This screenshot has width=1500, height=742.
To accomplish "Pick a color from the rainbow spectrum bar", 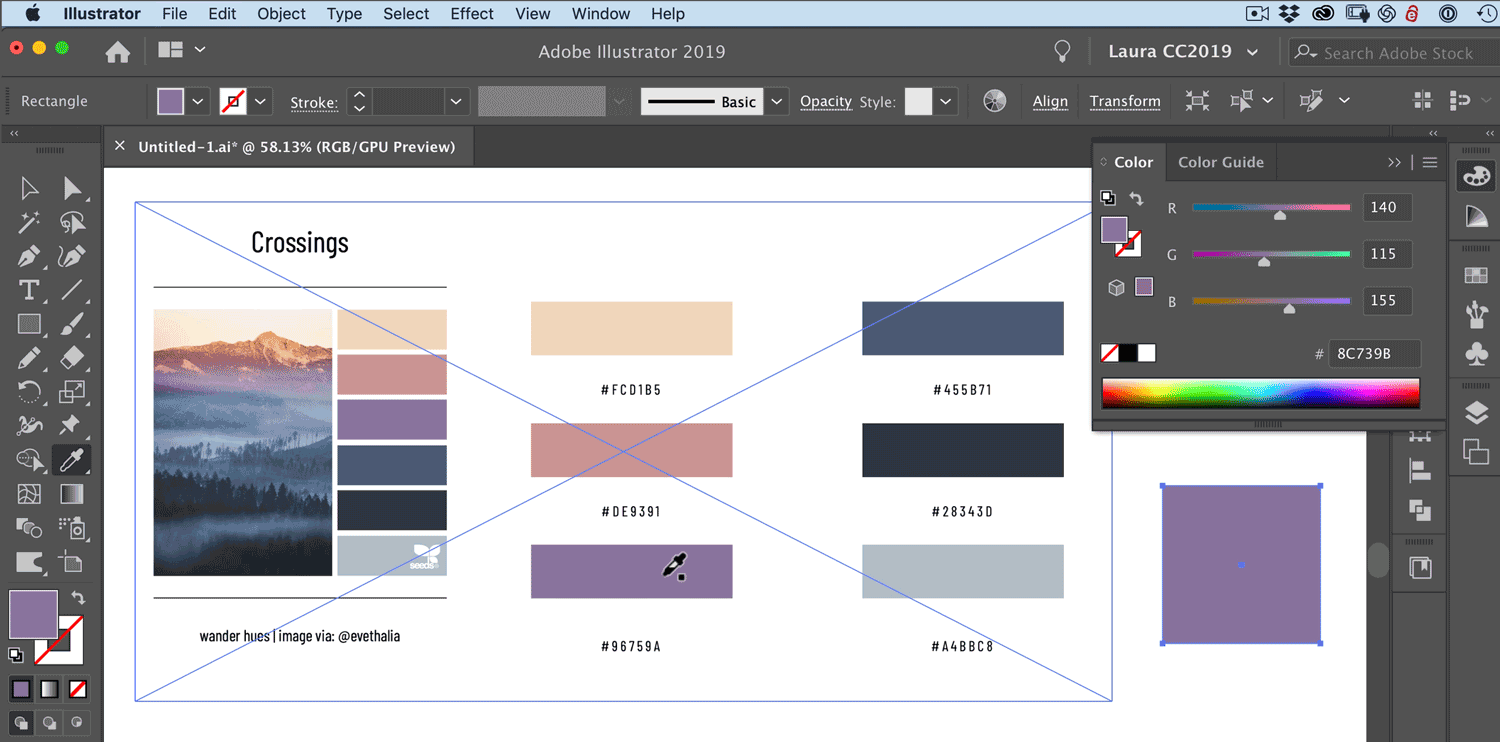I will (x=1260, y=392).
